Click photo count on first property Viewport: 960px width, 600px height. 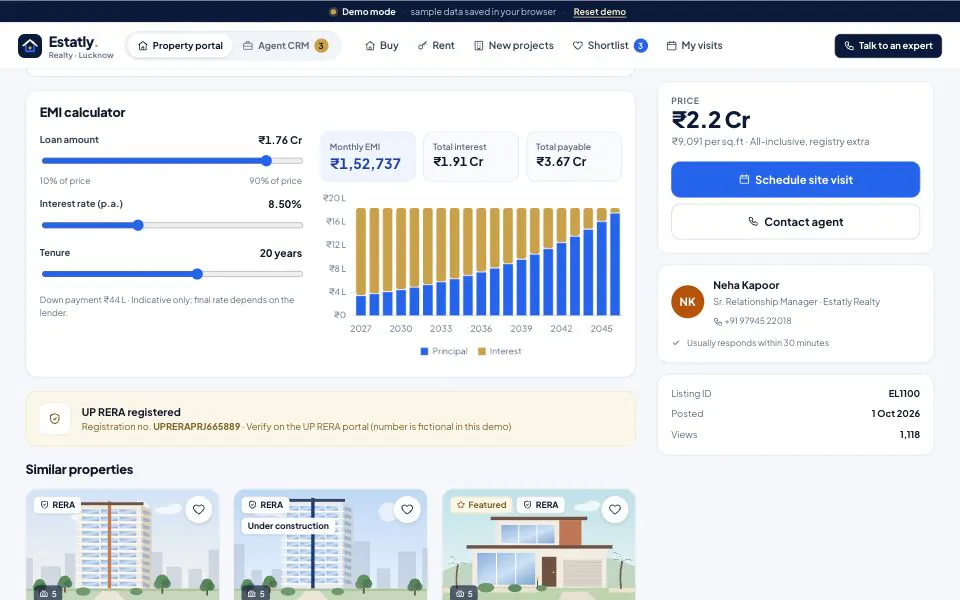click(48, 593)
